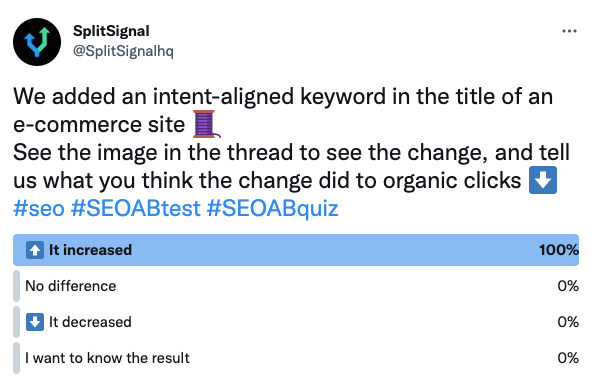Select the It increased poll option
This screenshot has height=381, width=591.
point(296,250)
